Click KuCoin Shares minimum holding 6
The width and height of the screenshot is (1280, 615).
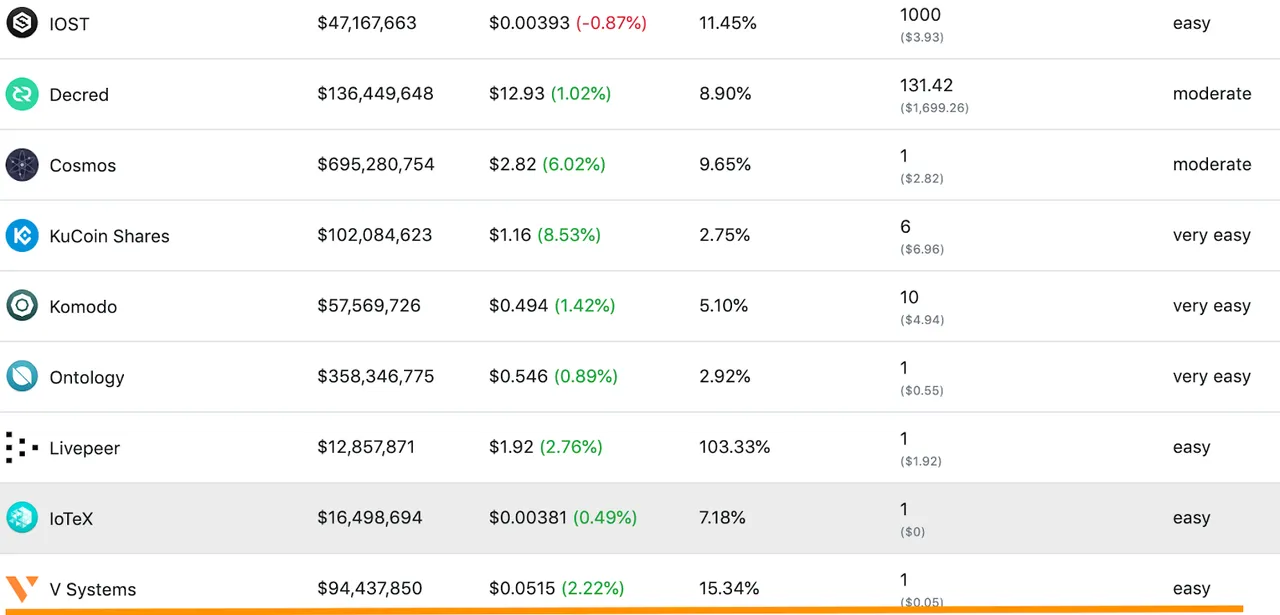click(905, 226)
